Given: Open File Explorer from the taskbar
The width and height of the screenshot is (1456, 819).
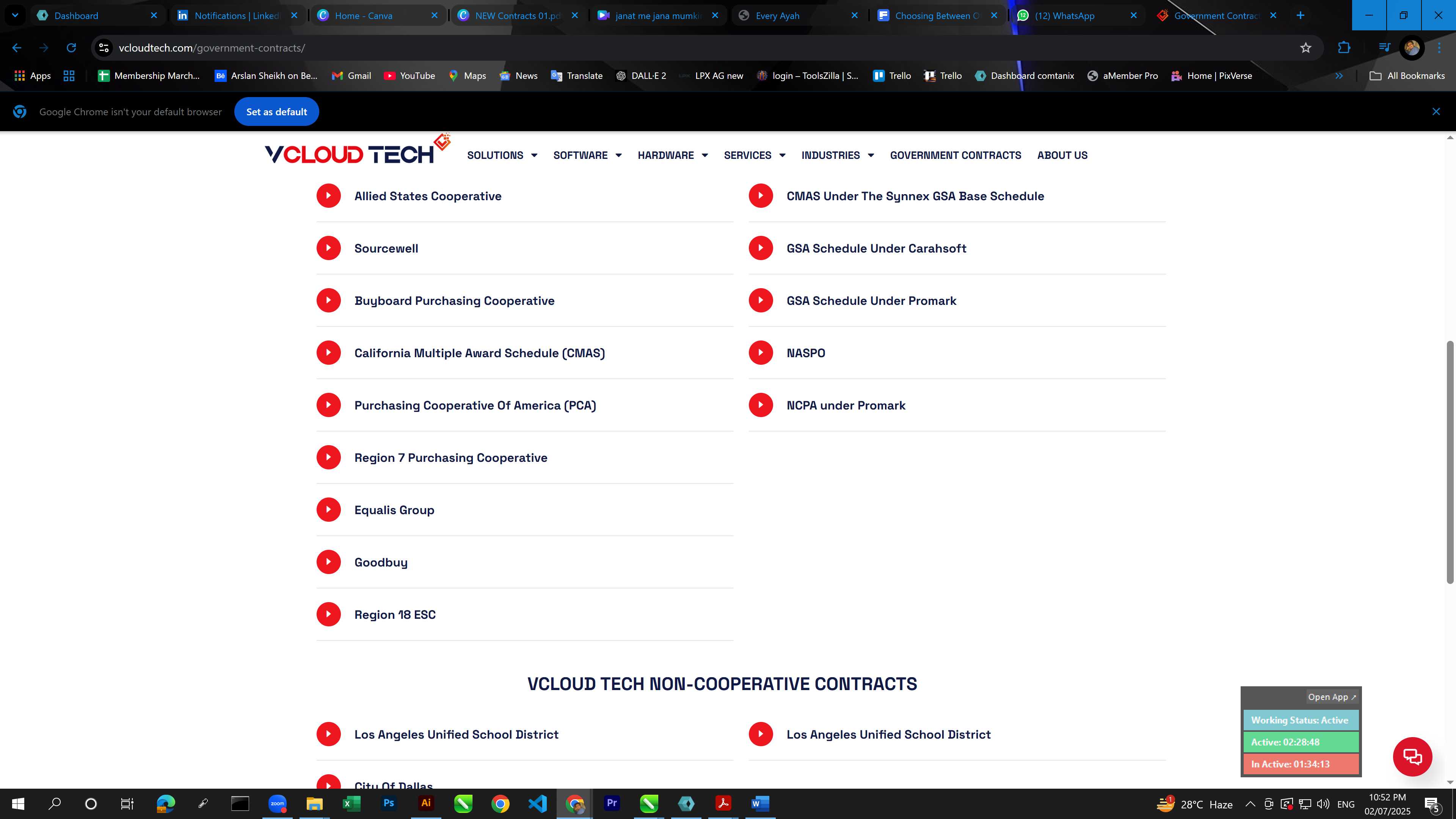Looking at the screenshot, I should tap(314, 803).
